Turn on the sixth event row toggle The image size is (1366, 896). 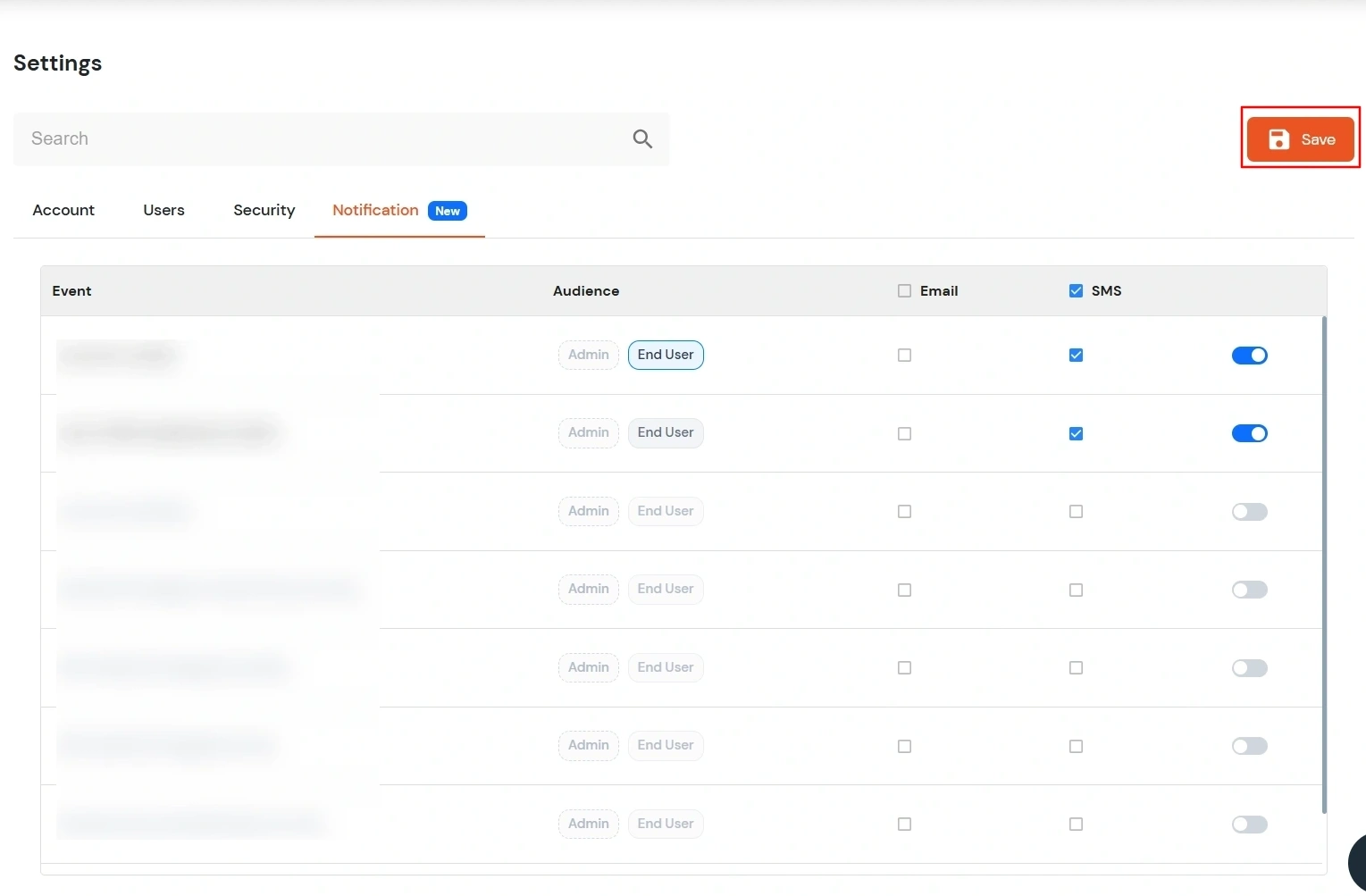[1249, 746]
